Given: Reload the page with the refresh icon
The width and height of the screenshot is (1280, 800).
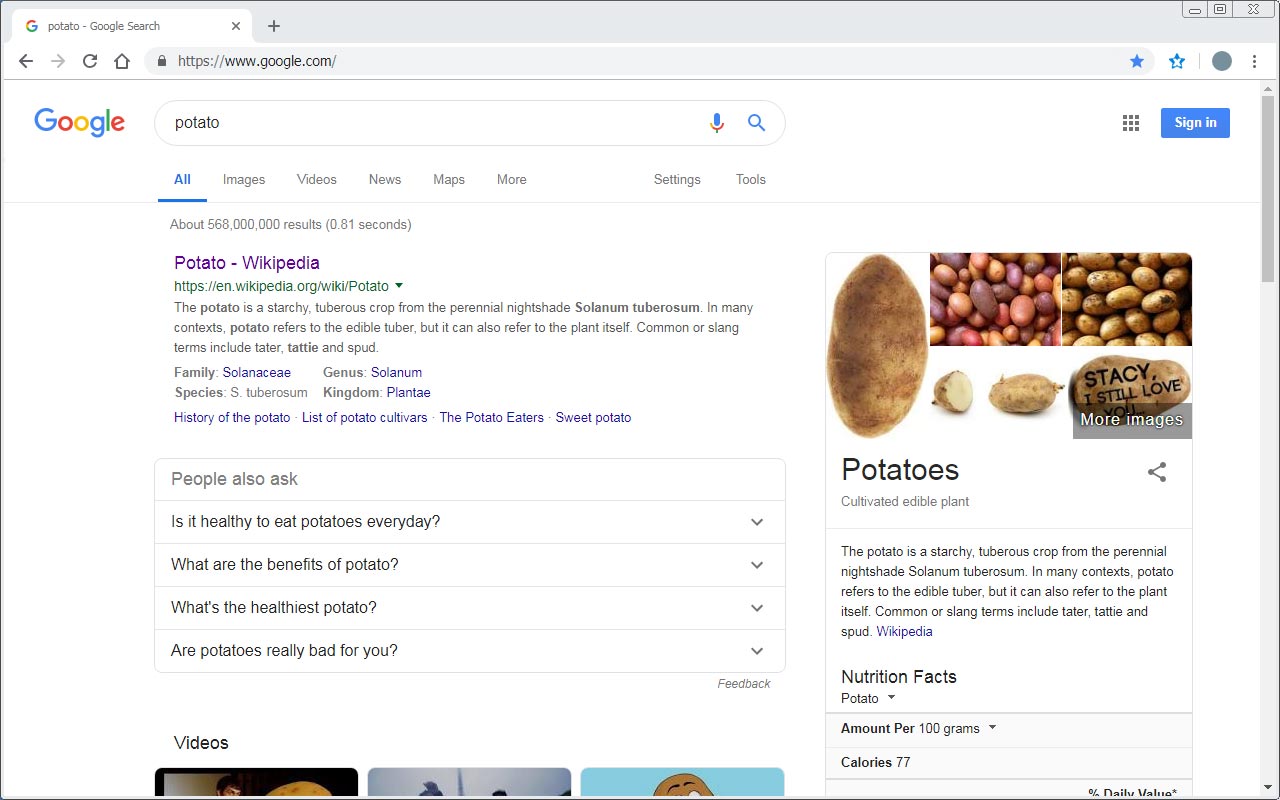Looking at the screenshot, I should [x=90, y=61].
